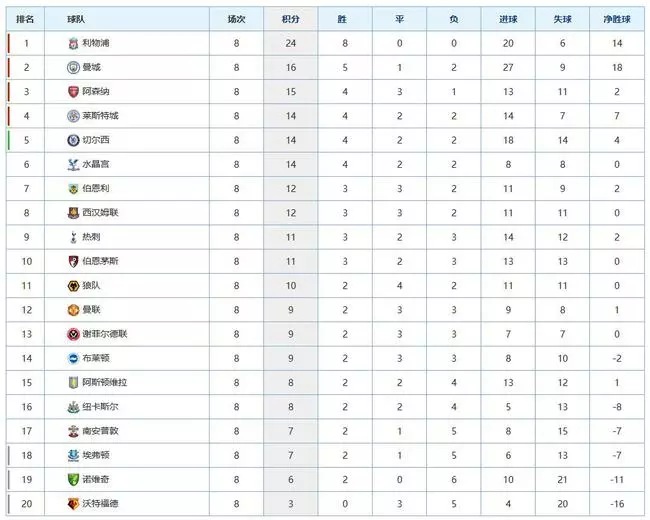This screenshot has width=650, height=520.
Task: Click the Wolves (狼队) crest icon
Action: click(73, 286)
